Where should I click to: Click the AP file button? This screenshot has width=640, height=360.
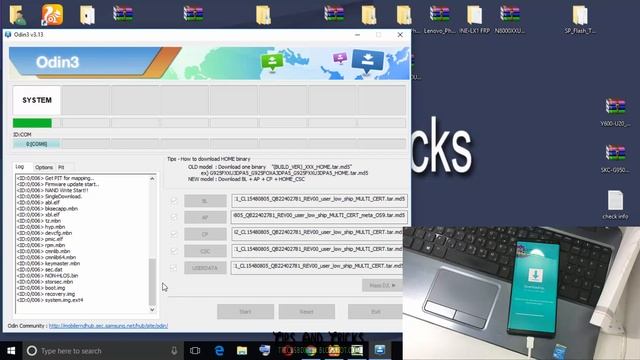coord(205,218)
